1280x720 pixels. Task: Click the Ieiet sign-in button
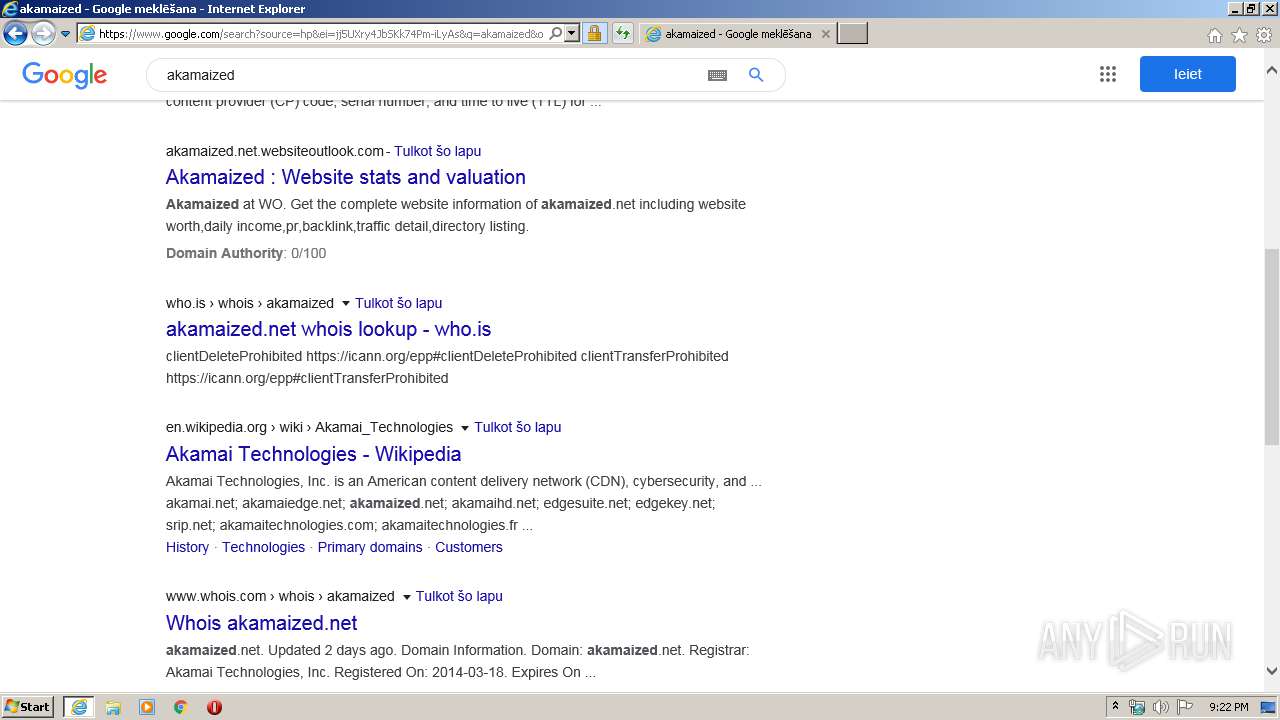tap(1187, 74)
